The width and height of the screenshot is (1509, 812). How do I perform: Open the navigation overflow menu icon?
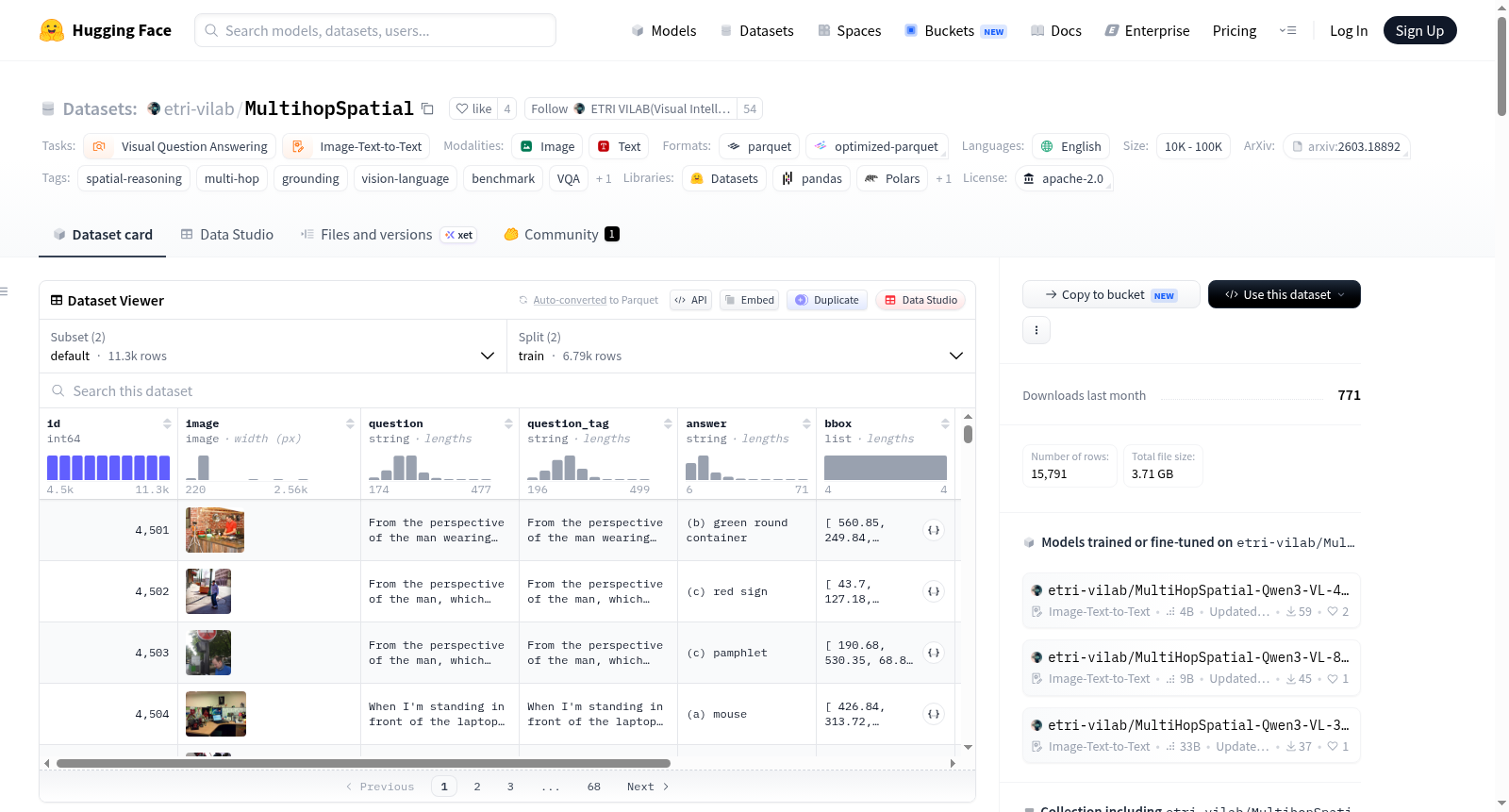[1287, 30]
